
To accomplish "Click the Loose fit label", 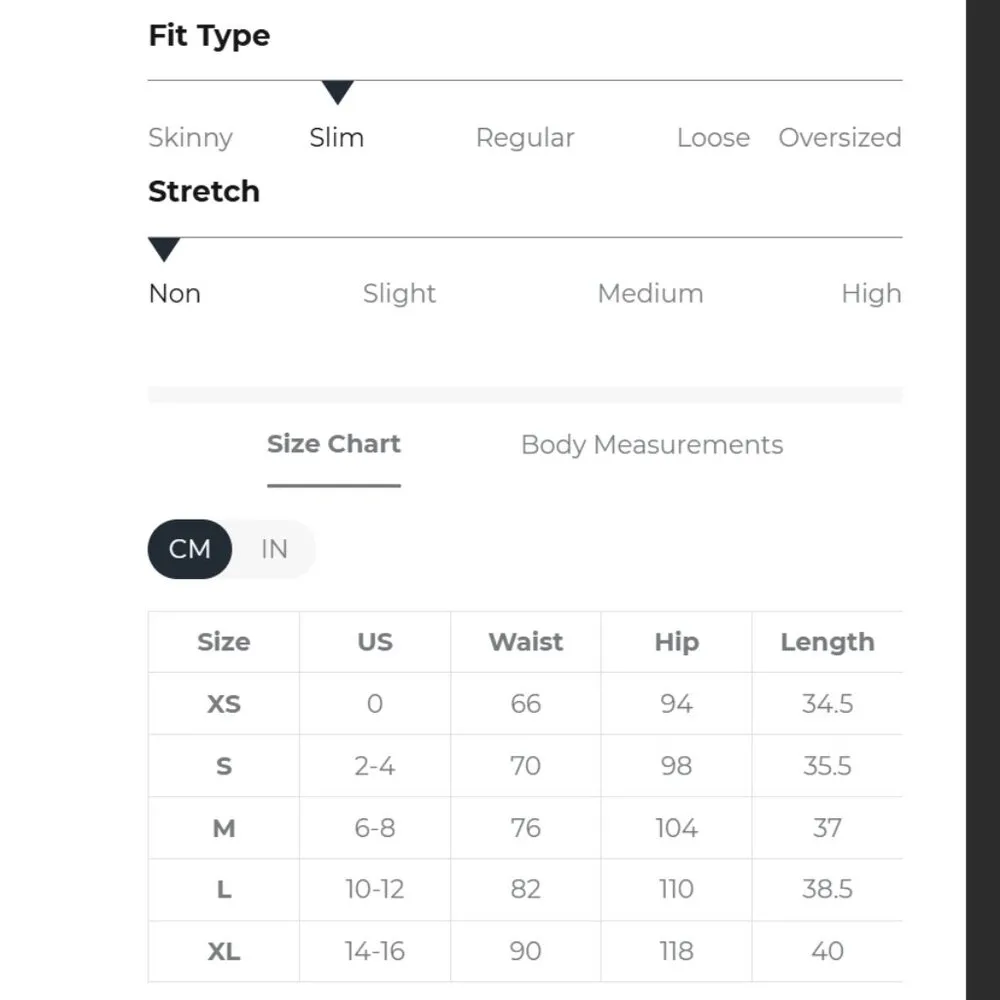I will coord(713,138).
